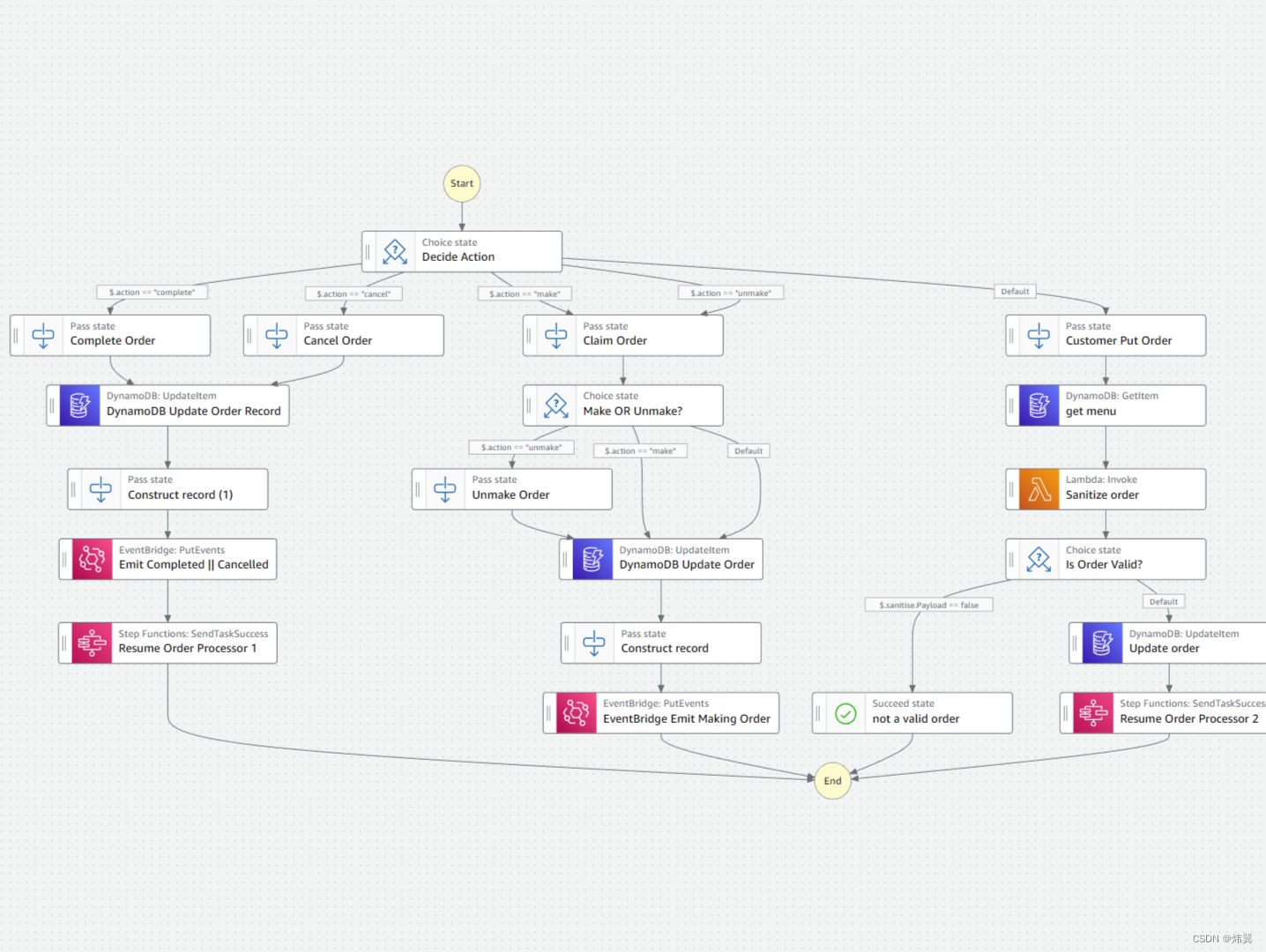Grab the Sanitize order node drag handle
Viewport: 1266px width, 952px height.
point(1012,489)
